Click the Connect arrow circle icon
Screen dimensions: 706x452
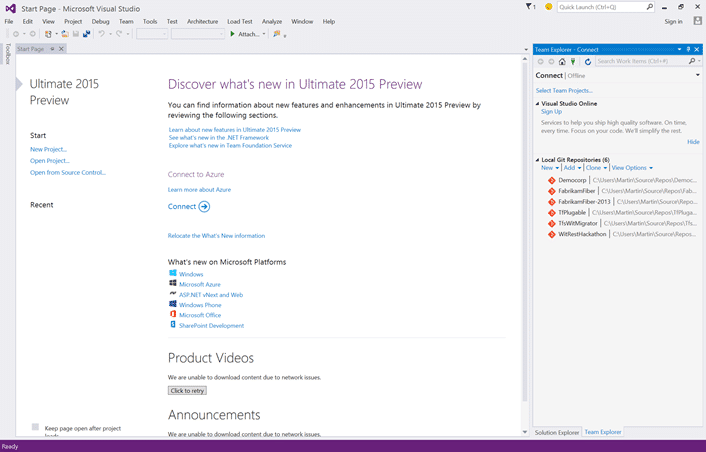(204, 207)
